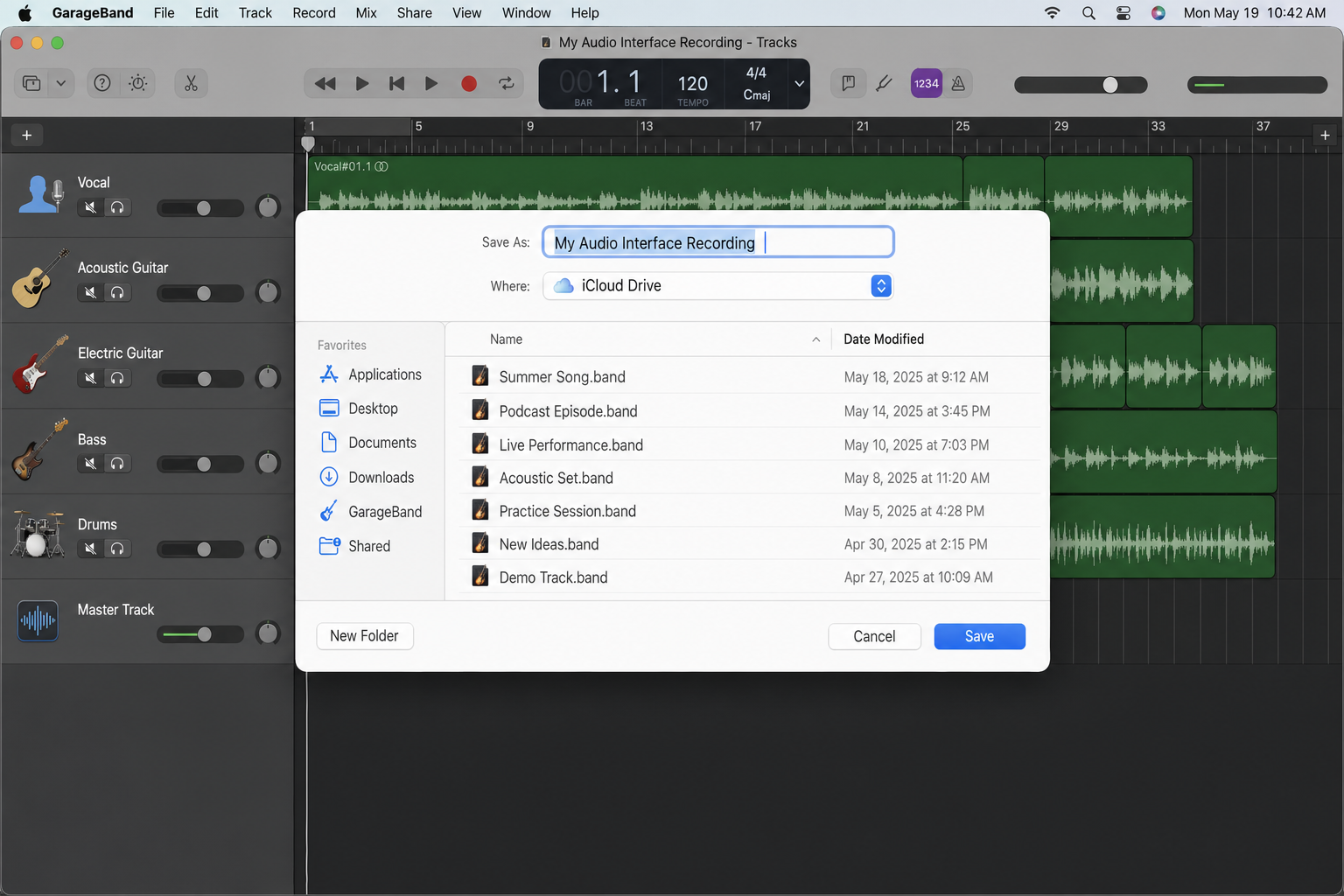Viewport: 1344px width, 896px height.
Task: Click the plus icon at the ruler's right end
Action: coord(1325,135)
